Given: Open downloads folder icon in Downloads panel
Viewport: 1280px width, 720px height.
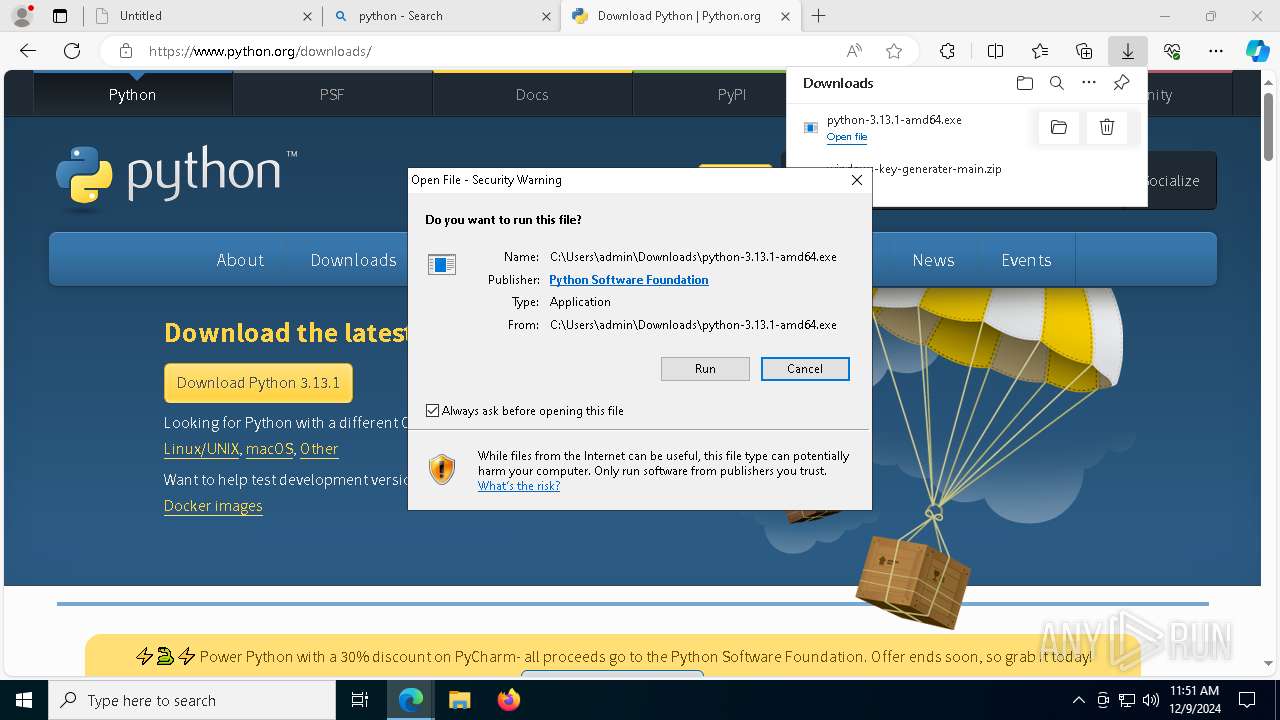Looking at the screenshot, I should pyautogui.click(x=1024, y=83).
